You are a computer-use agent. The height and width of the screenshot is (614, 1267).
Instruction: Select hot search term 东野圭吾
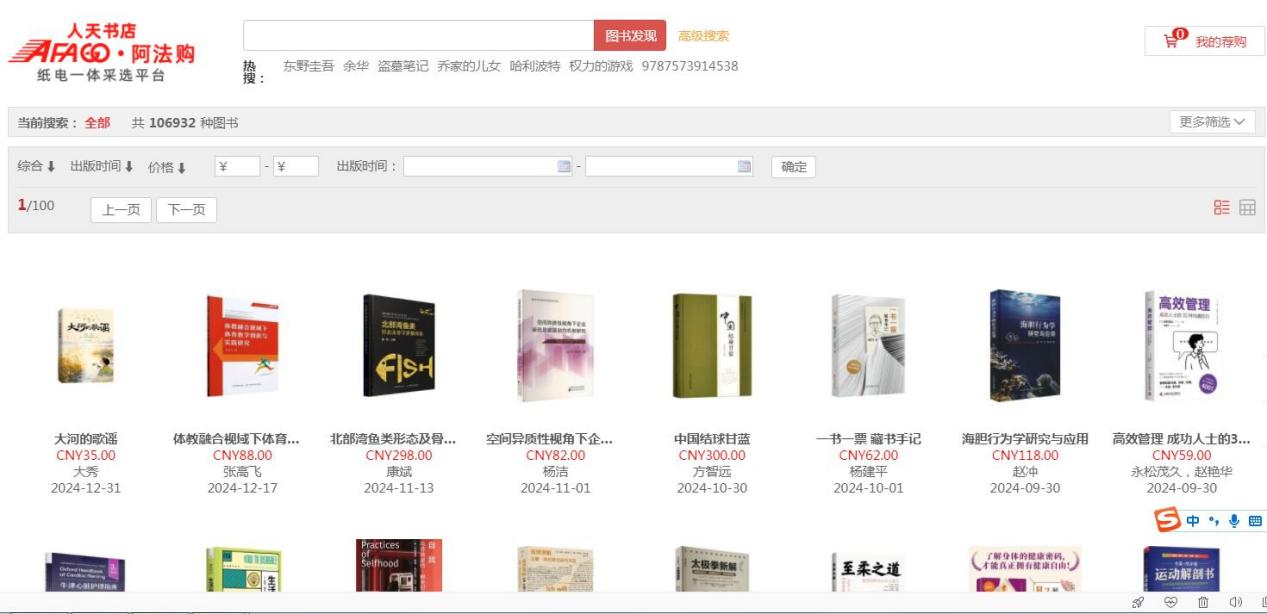[x=308, y=66]
